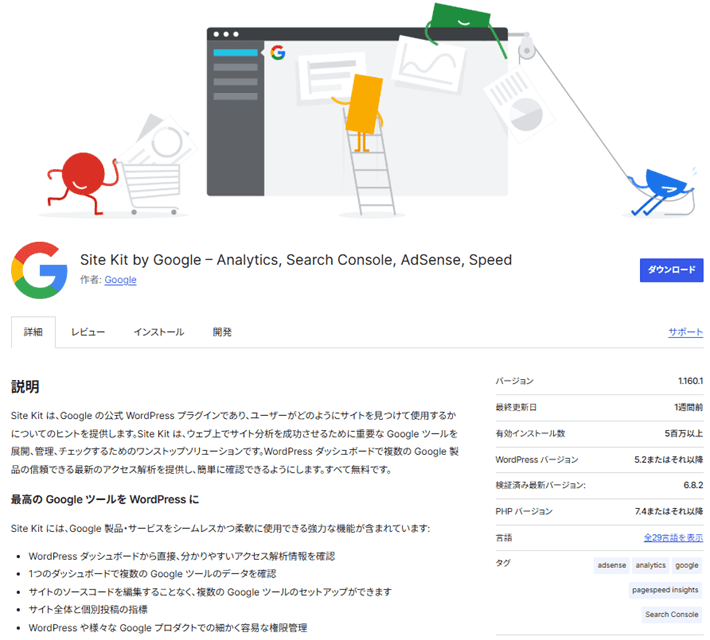Viewport: 710px width, 640px height.
Task: Click the ダウンロード download button
Action: pyautogui.click(x=671, y=270)
